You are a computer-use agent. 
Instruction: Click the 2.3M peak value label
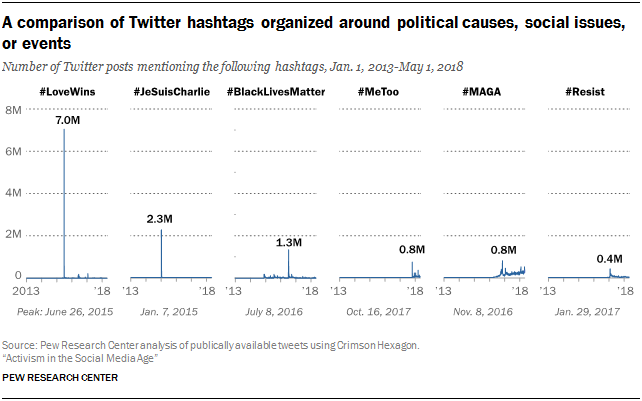161,218
